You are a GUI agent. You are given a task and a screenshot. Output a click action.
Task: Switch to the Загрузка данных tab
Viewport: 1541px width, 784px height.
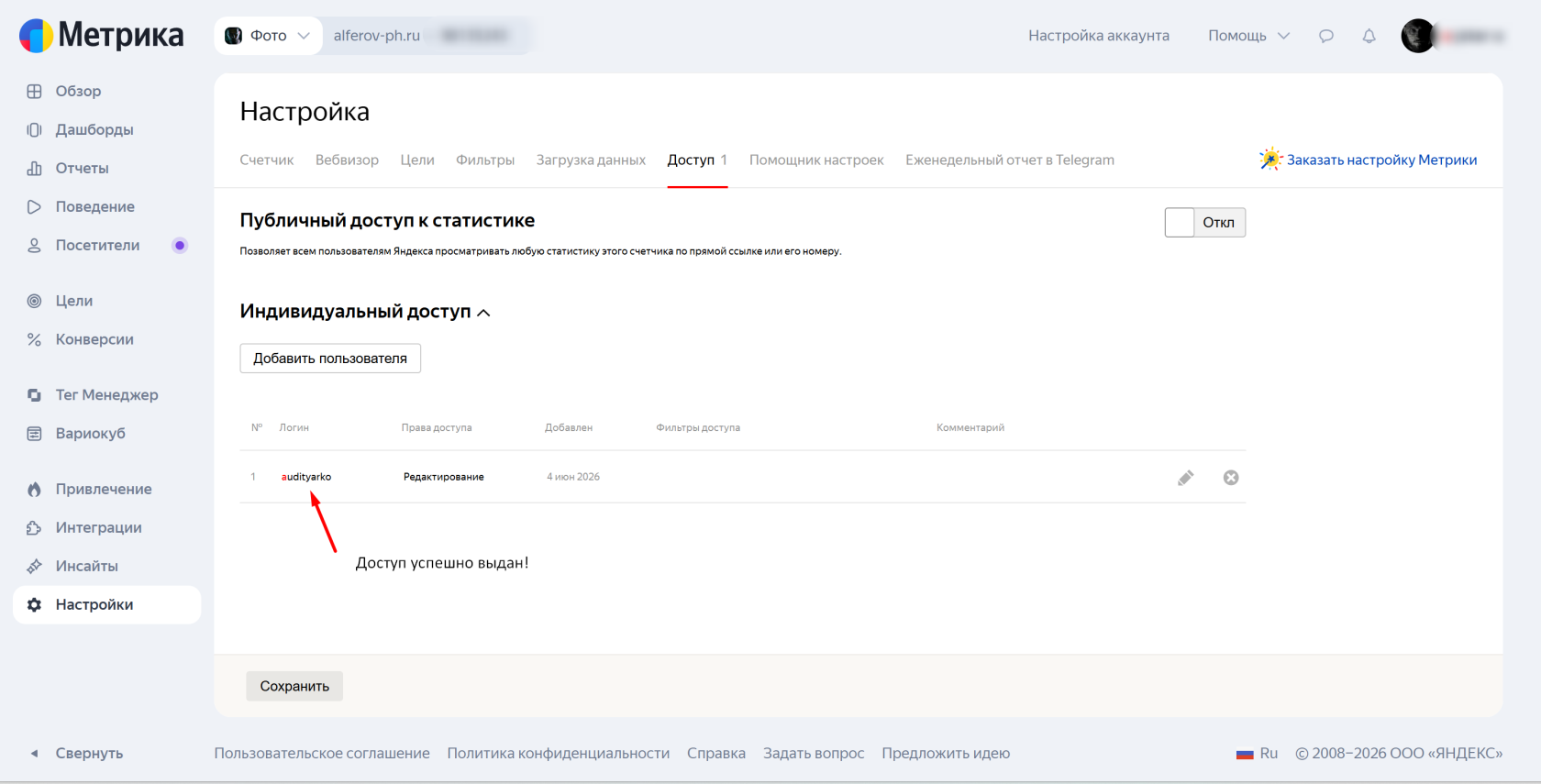pyautogui.click(x=591, y=160)
